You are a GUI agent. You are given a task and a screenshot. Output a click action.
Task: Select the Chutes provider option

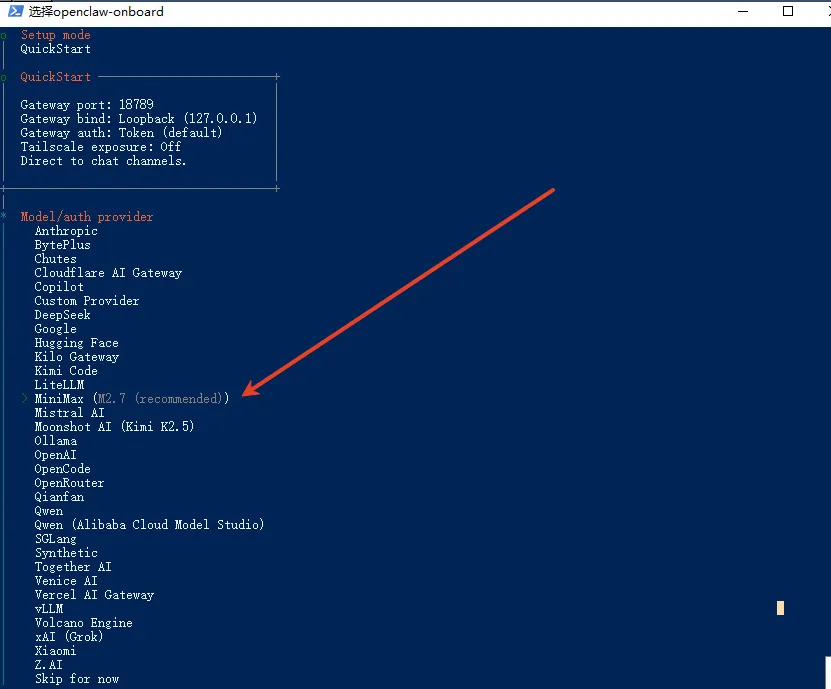pyautogui.click(x=56, y=259)
